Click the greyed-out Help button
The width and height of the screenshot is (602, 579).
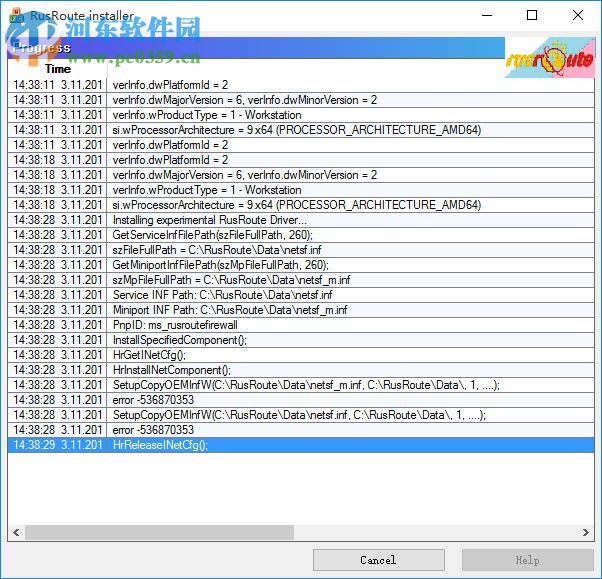[x=528, y=560]
